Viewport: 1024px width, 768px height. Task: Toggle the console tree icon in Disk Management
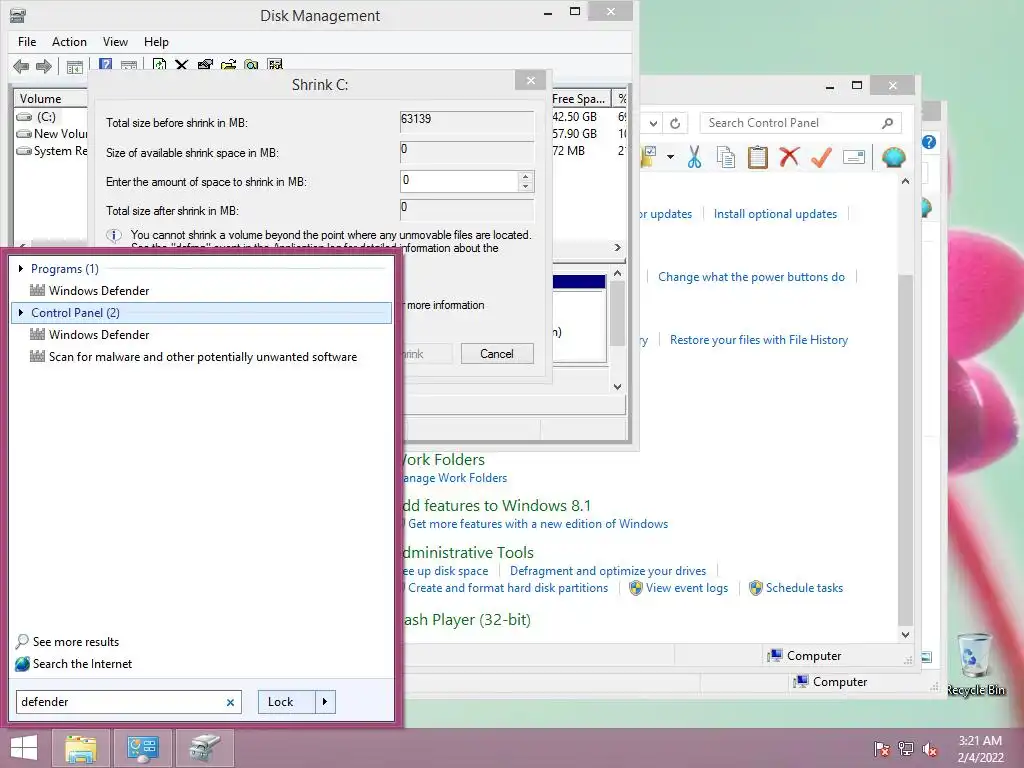[74, 66]
